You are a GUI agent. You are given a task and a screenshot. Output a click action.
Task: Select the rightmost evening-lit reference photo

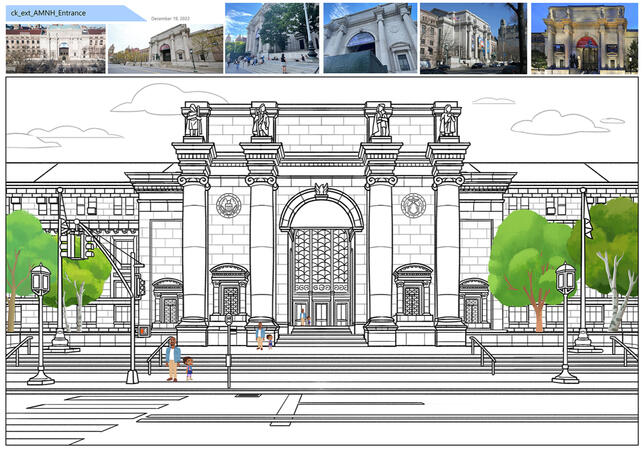(x=584, y=38)
